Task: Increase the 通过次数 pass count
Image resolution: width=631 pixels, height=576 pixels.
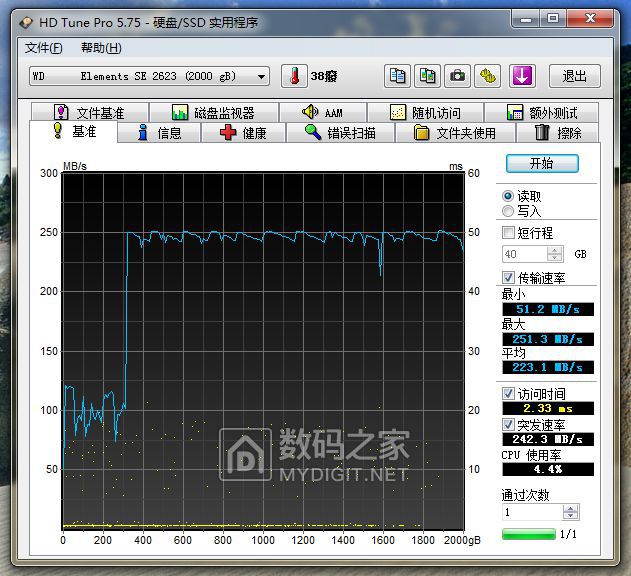Action: tap(570, 508)
